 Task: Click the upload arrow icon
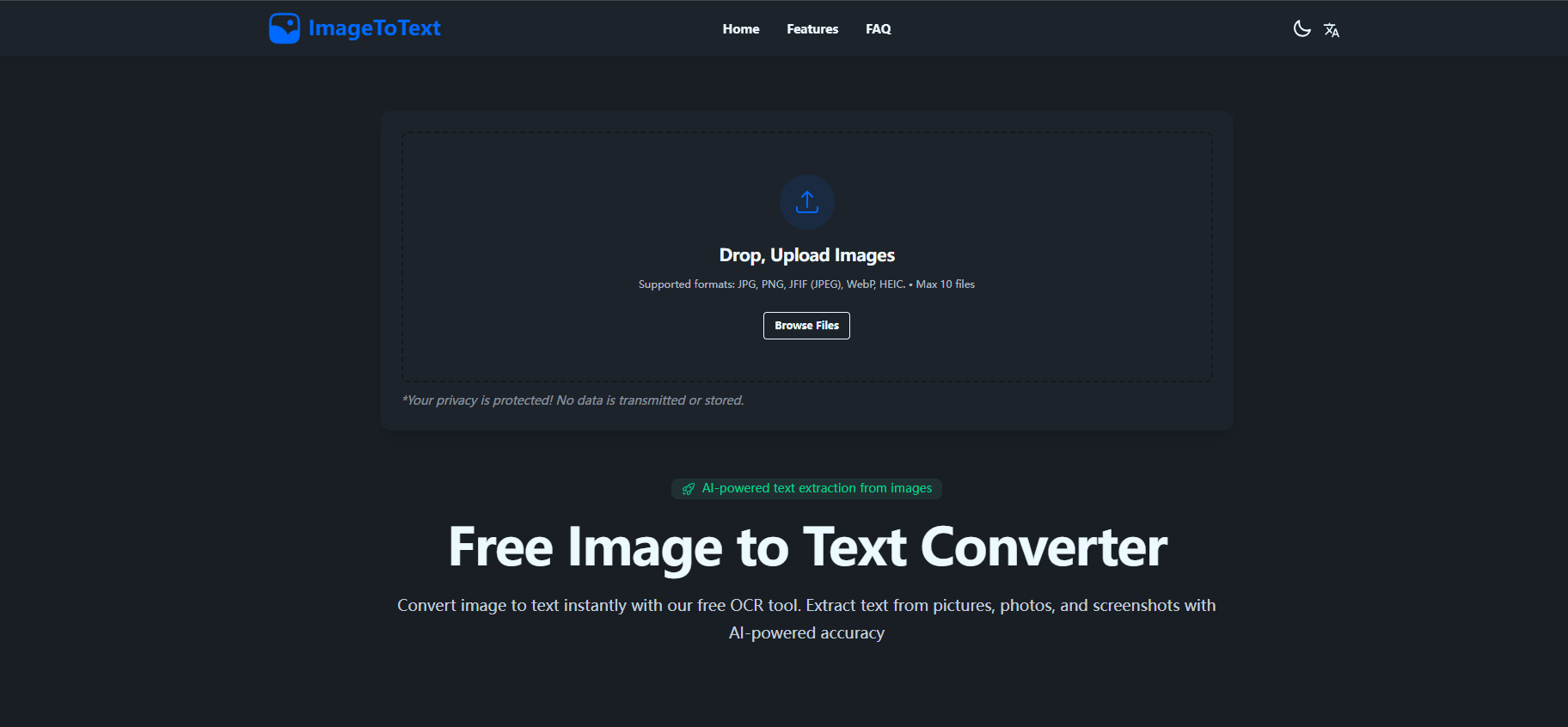(x=806, y=202)
